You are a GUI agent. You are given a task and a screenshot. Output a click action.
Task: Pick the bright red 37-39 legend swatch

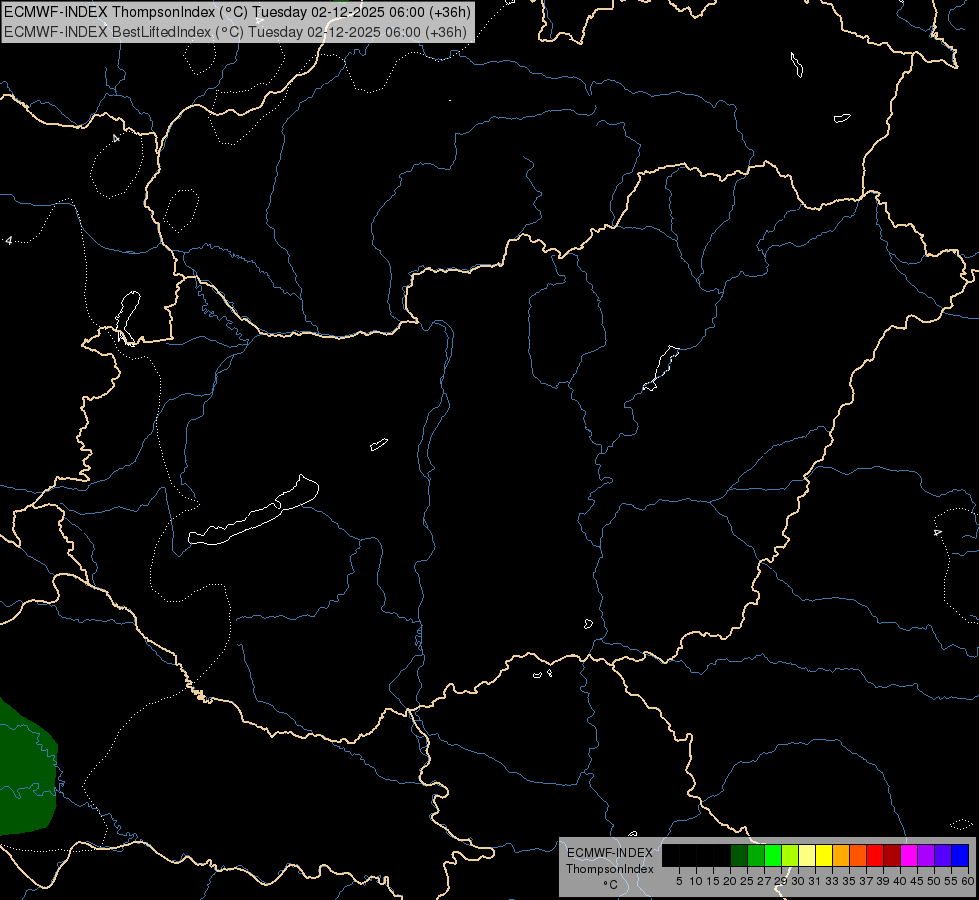coord(875,855)
